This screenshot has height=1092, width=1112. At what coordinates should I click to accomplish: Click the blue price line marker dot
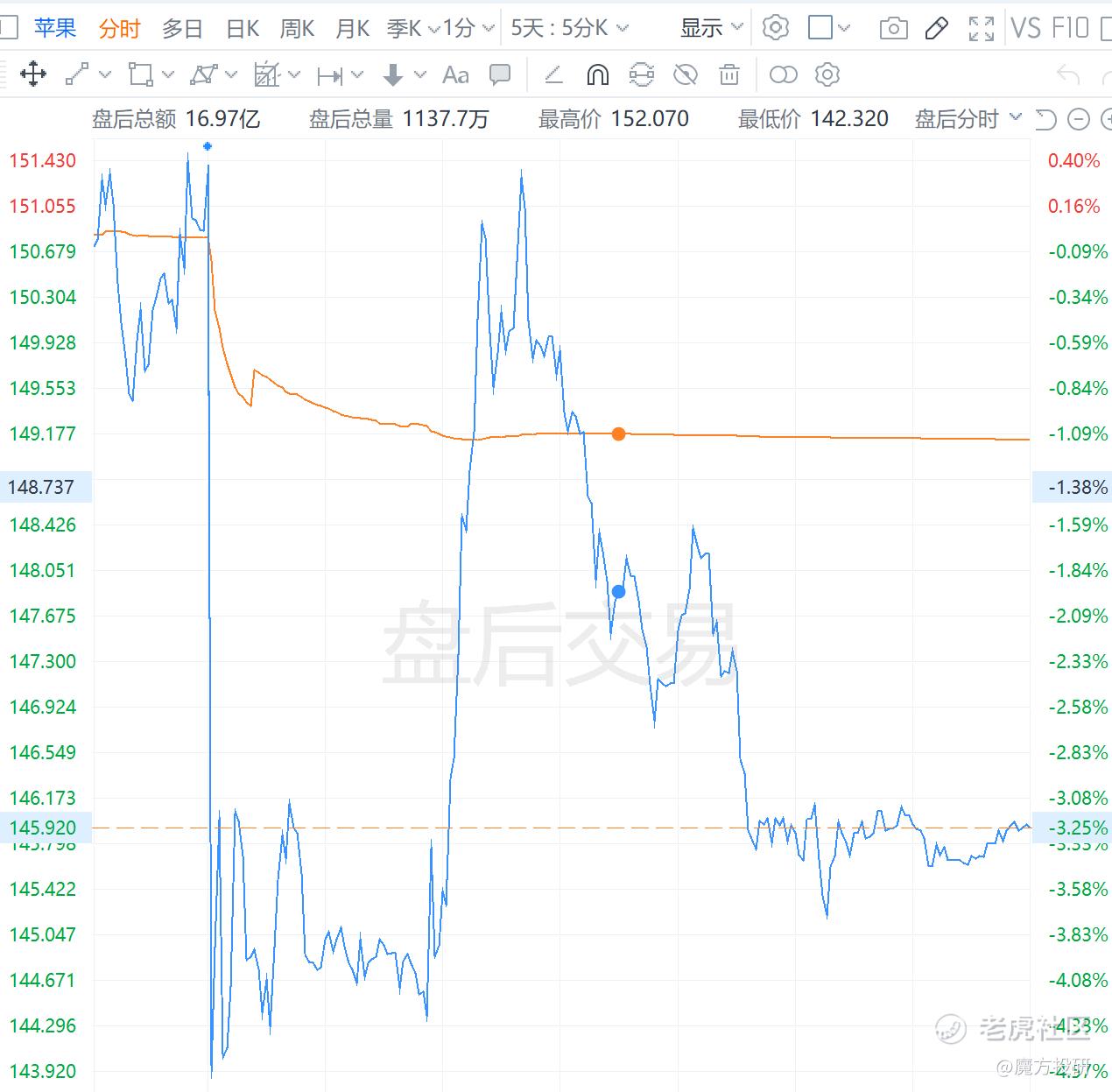[618, 592]
